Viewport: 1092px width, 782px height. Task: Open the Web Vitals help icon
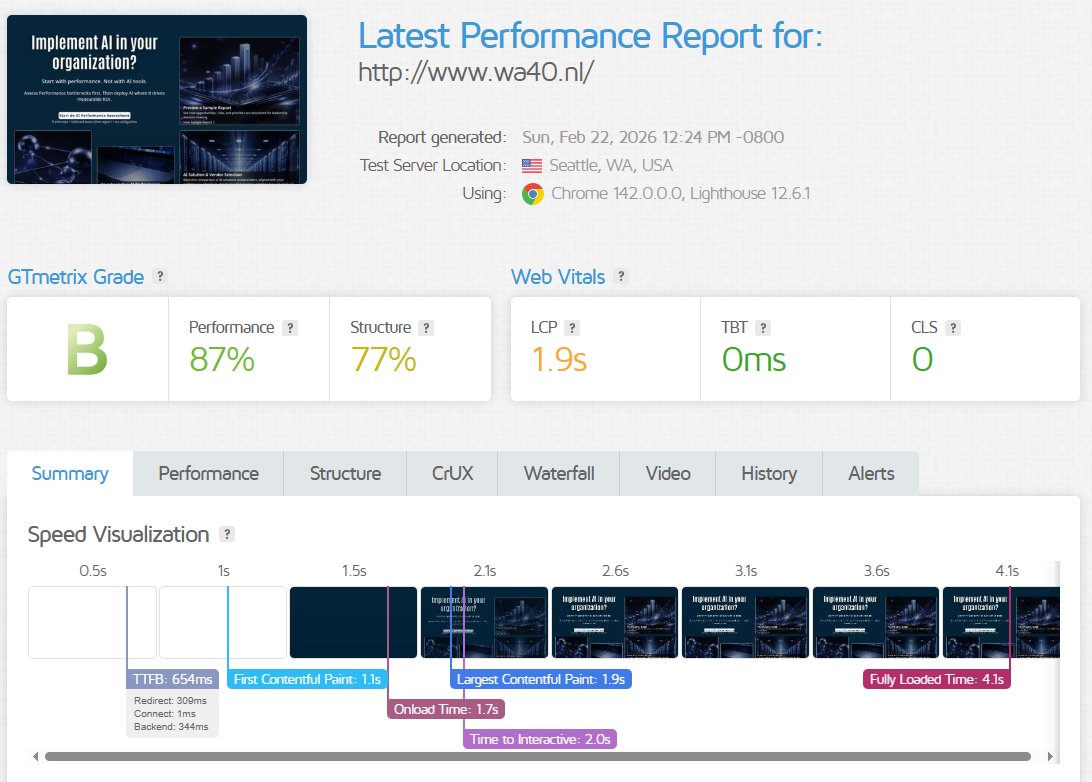click(x=621, y=277)
